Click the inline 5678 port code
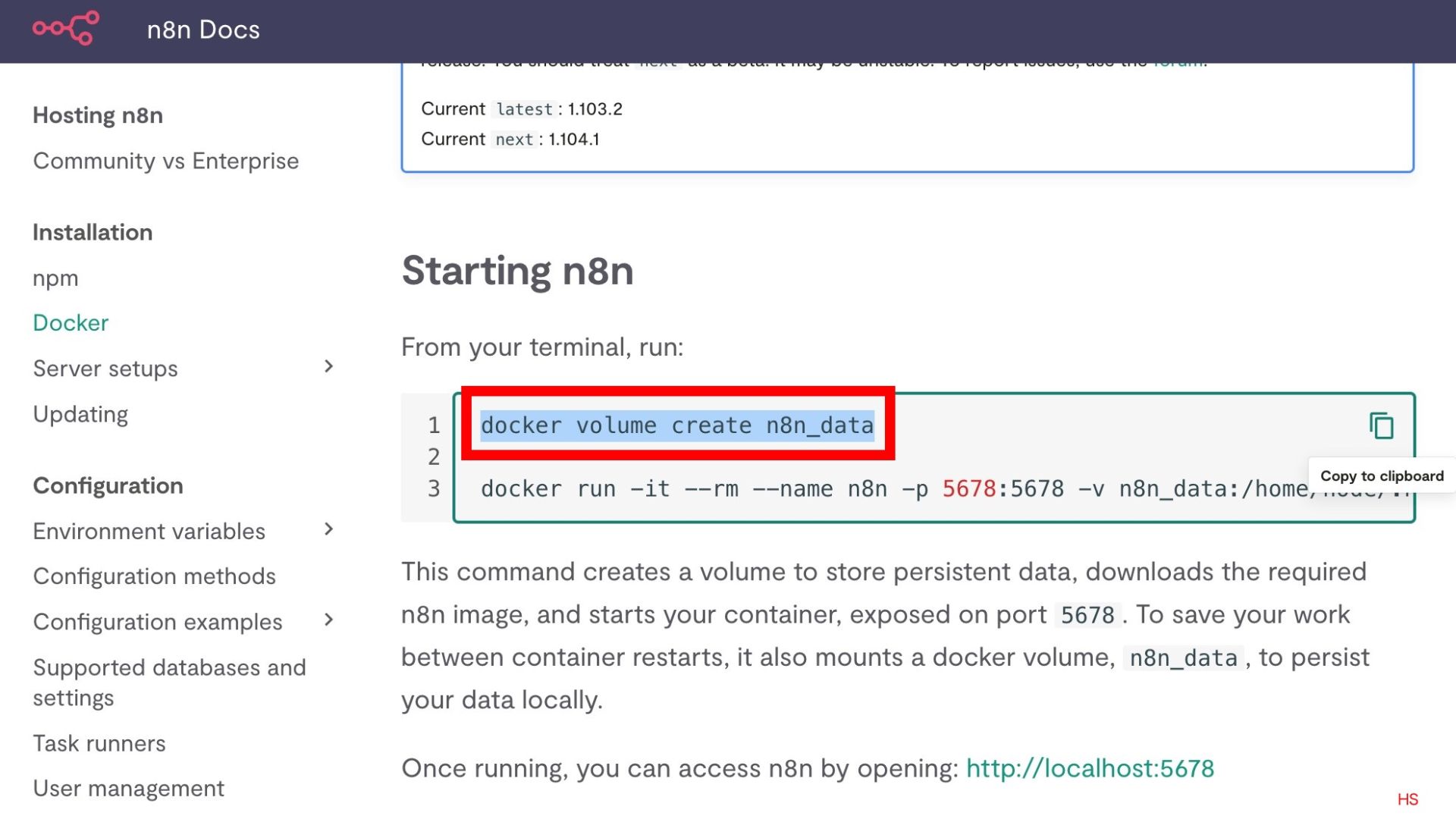 [x=1087, y=615]
